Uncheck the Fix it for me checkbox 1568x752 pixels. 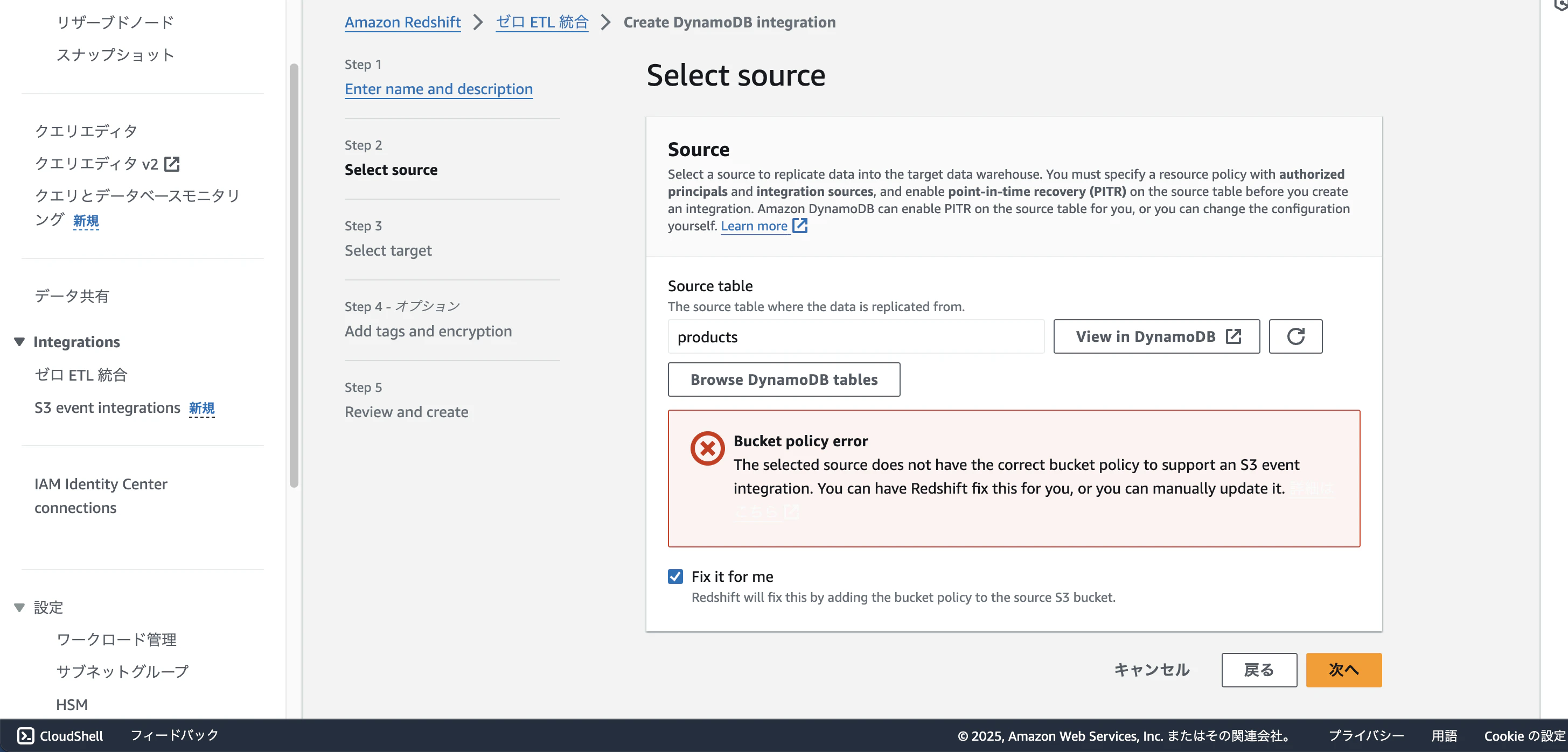coord(675,576)
